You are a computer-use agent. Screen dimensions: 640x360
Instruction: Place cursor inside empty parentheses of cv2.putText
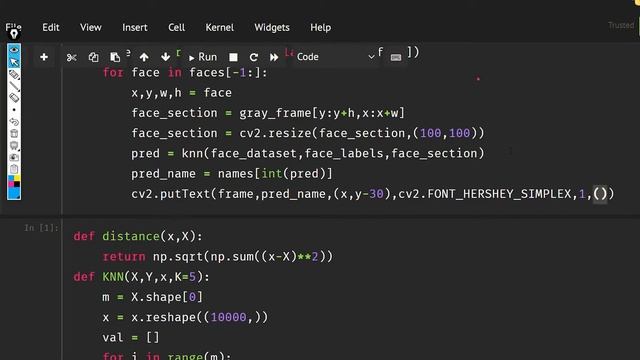point(600,194)
